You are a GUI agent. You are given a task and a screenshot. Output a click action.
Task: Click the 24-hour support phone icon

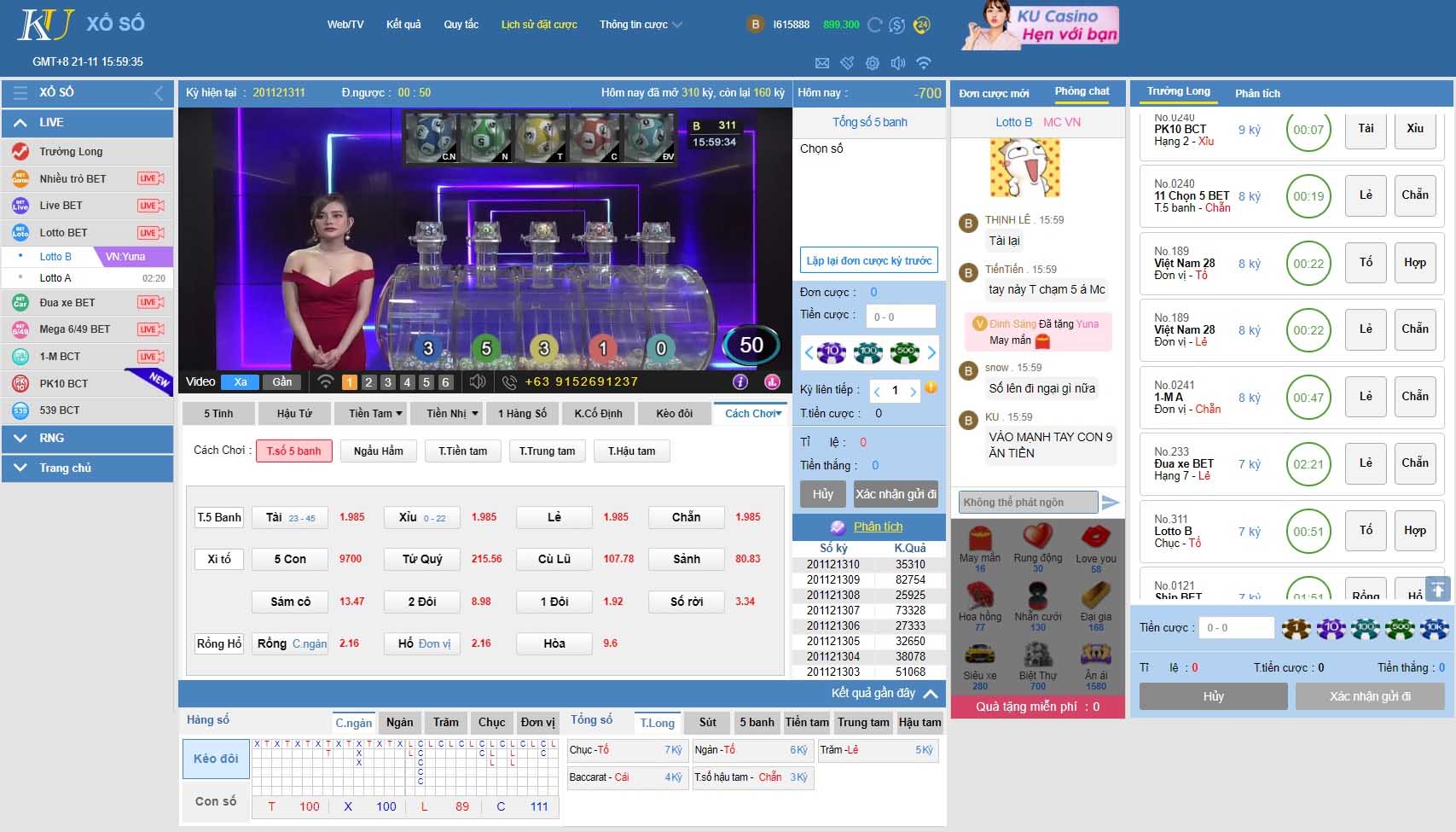(921, 25)
